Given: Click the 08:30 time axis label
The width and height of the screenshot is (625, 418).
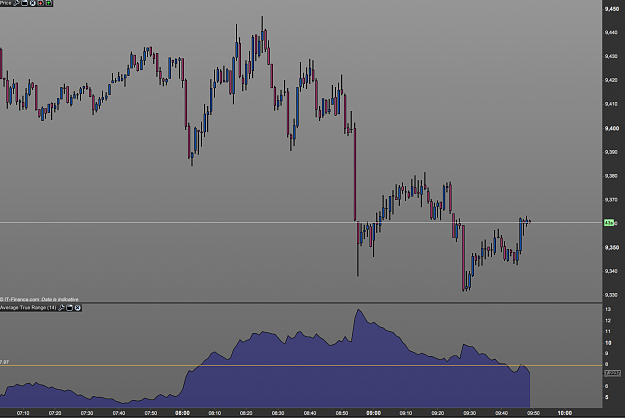Looking at the screenshot, I should click(278, 413).
